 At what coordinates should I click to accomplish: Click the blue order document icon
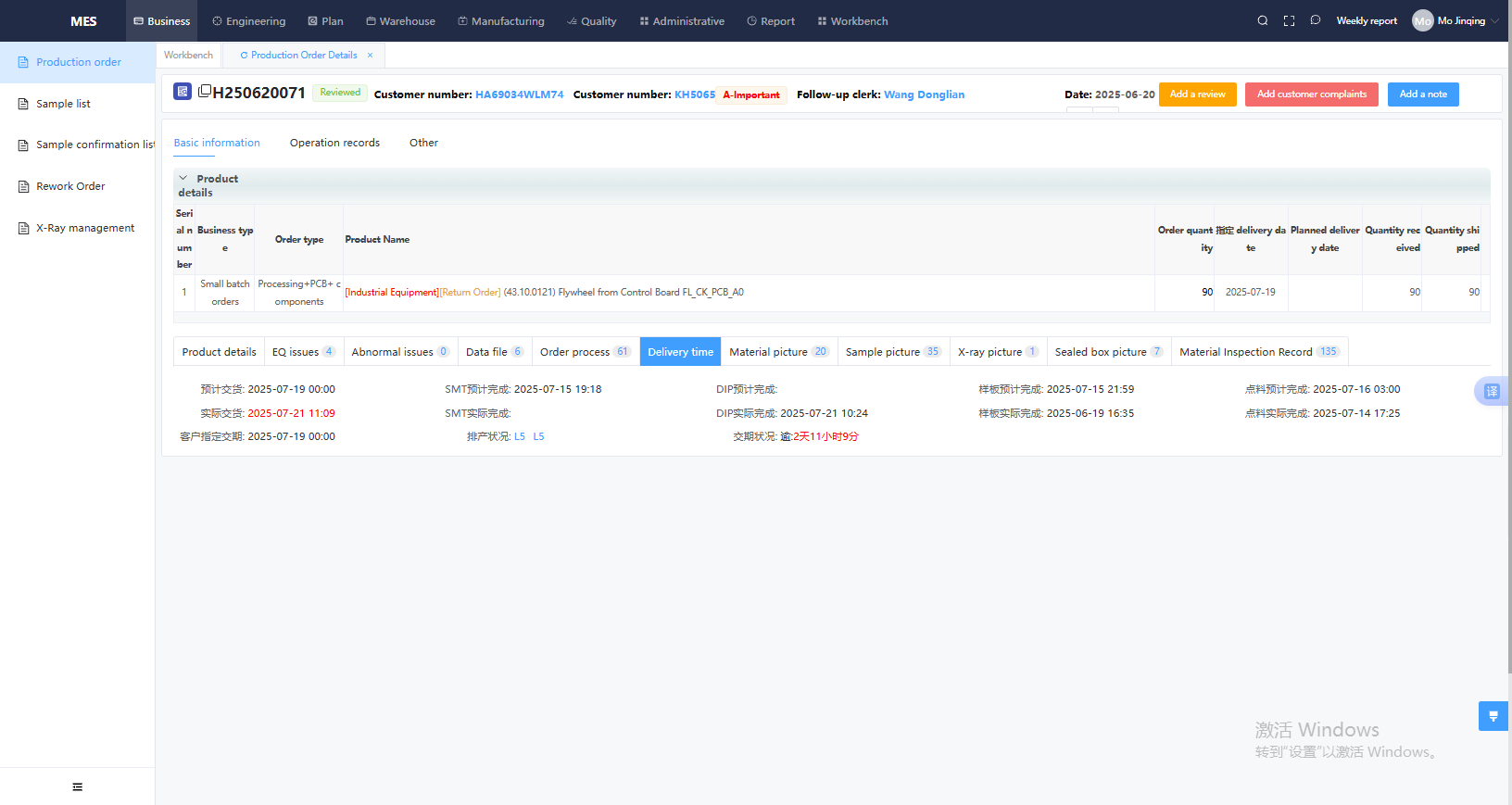[x=183, y=92]
